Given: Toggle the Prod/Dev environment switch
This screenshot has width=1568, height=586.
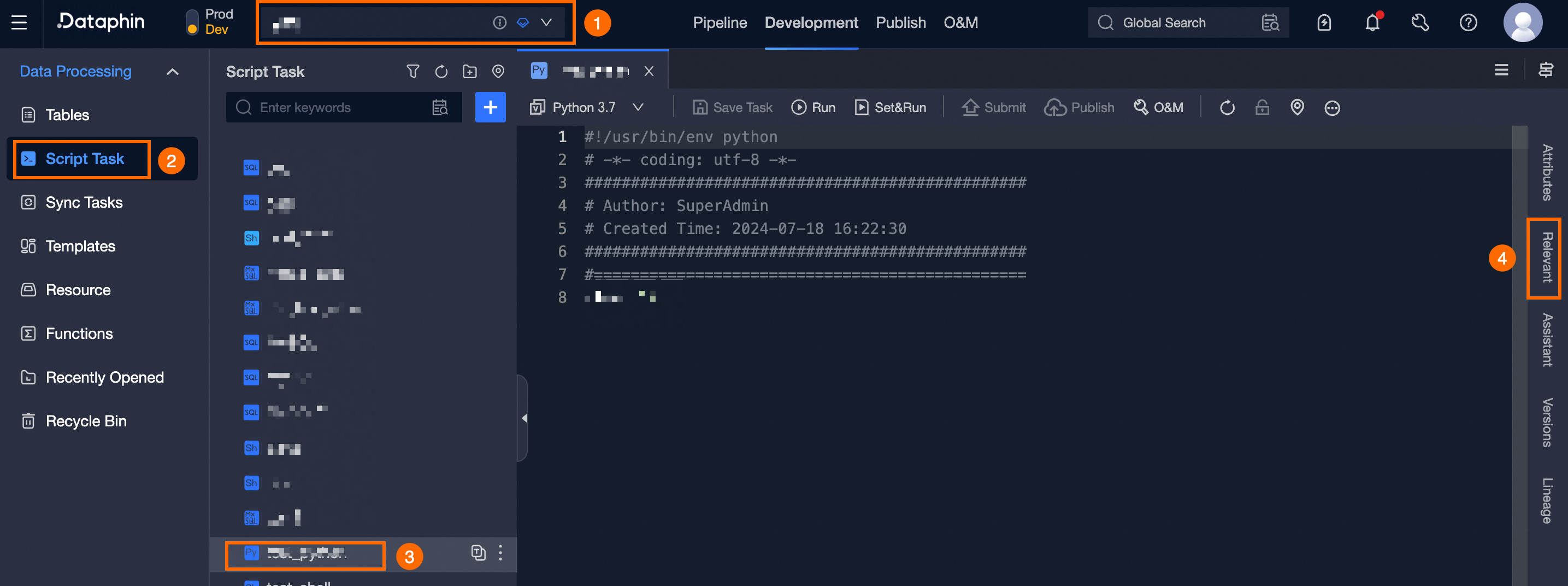Looking at the screenshot, I should pyautogui.click(x=192, y=22).
